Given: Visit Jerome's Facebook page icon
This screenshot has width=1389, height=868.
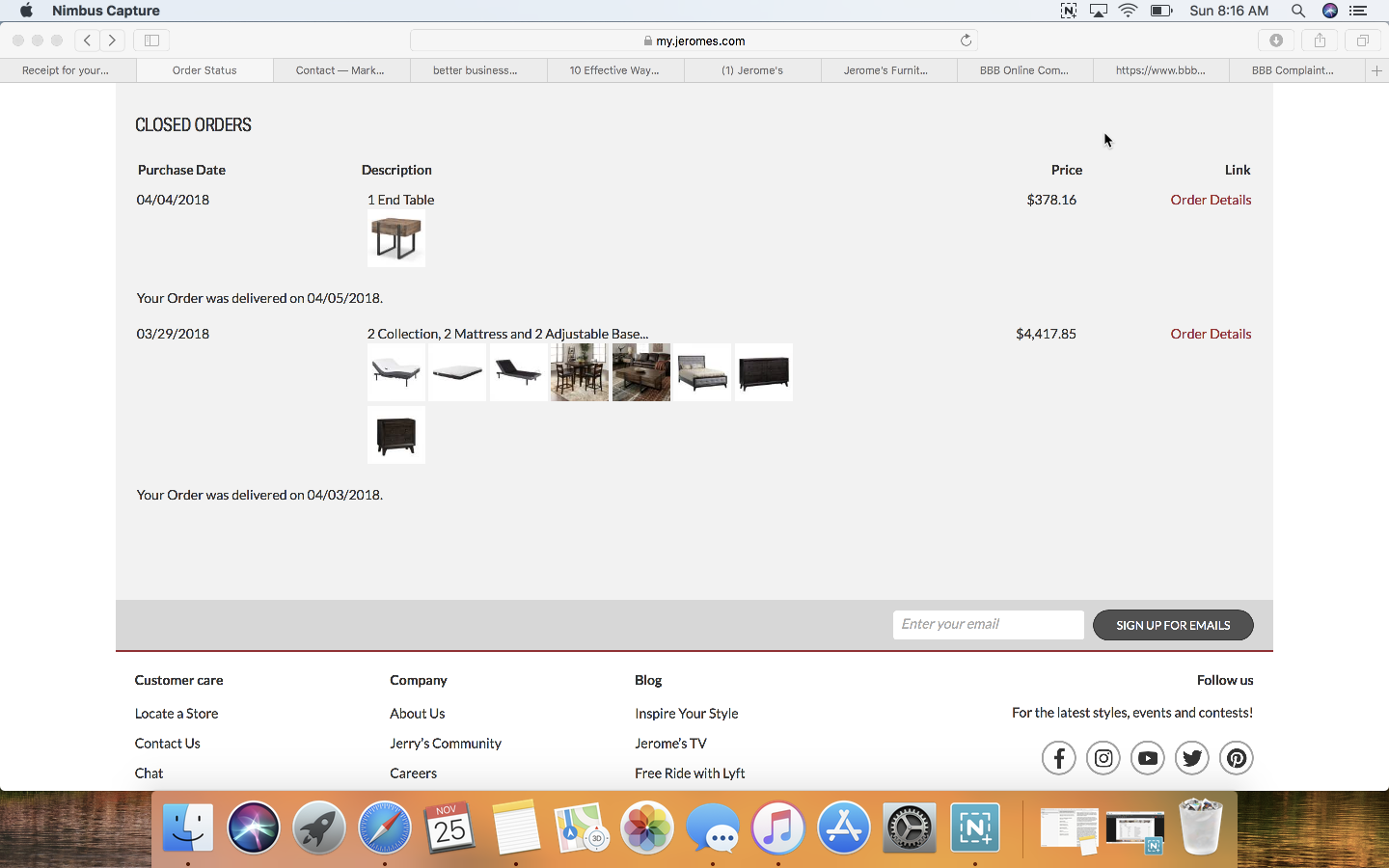Looking at the screenshot, I should [1059, 758].
